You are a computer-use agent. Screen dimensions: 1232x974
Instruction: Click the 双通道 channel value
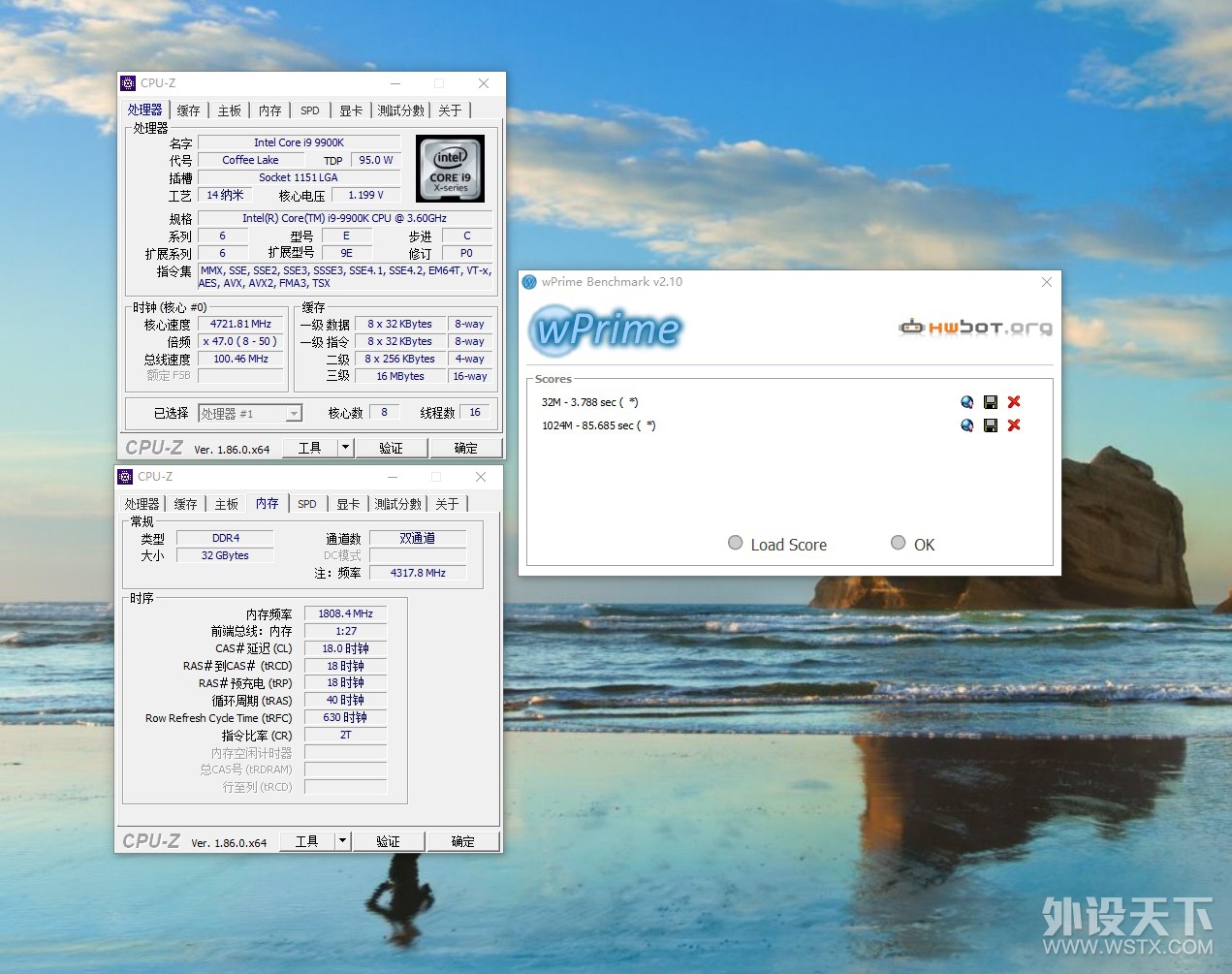click(418, 538)
